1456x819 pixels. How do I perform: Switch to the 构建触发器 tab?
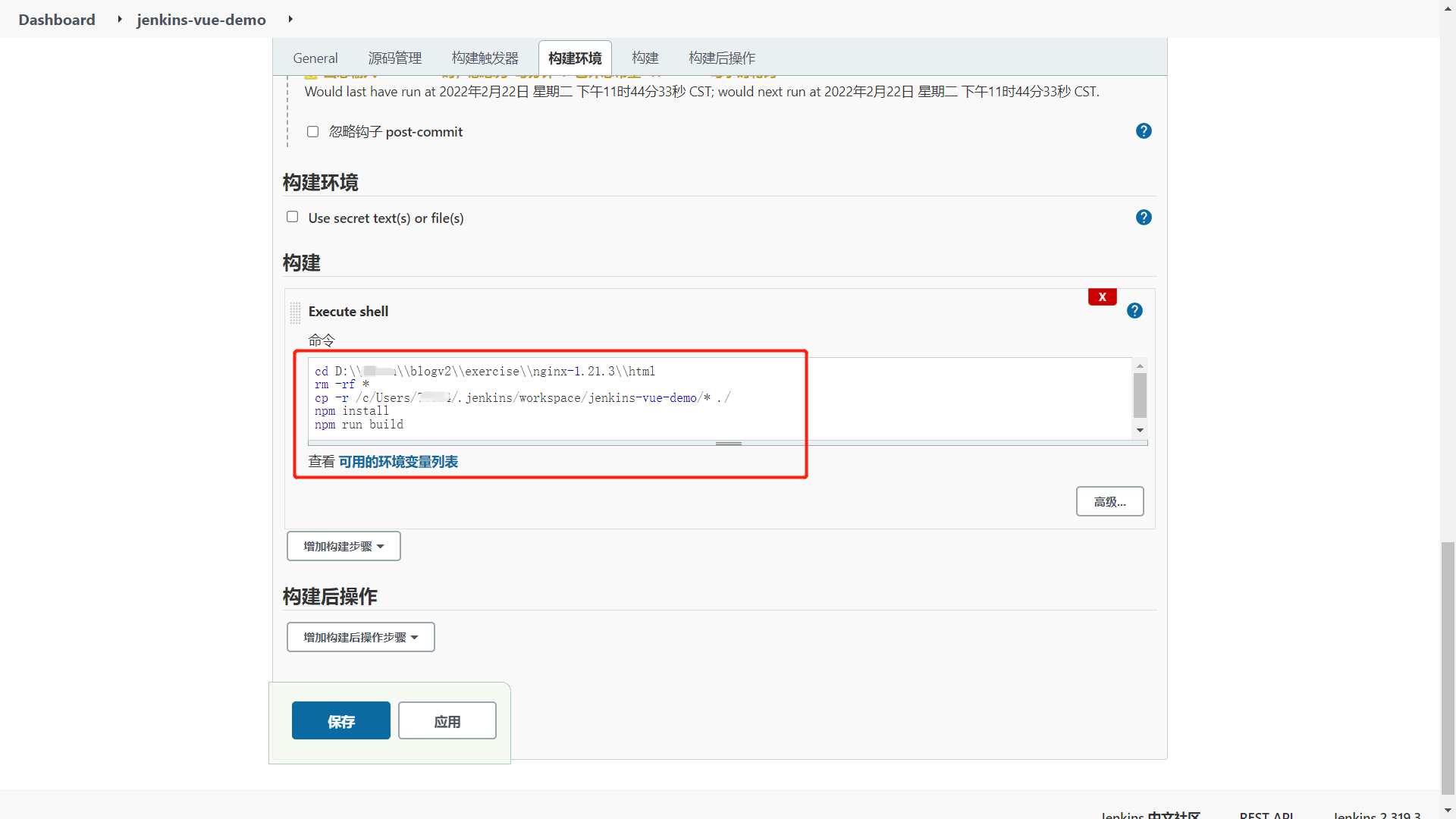coord(485,58)
